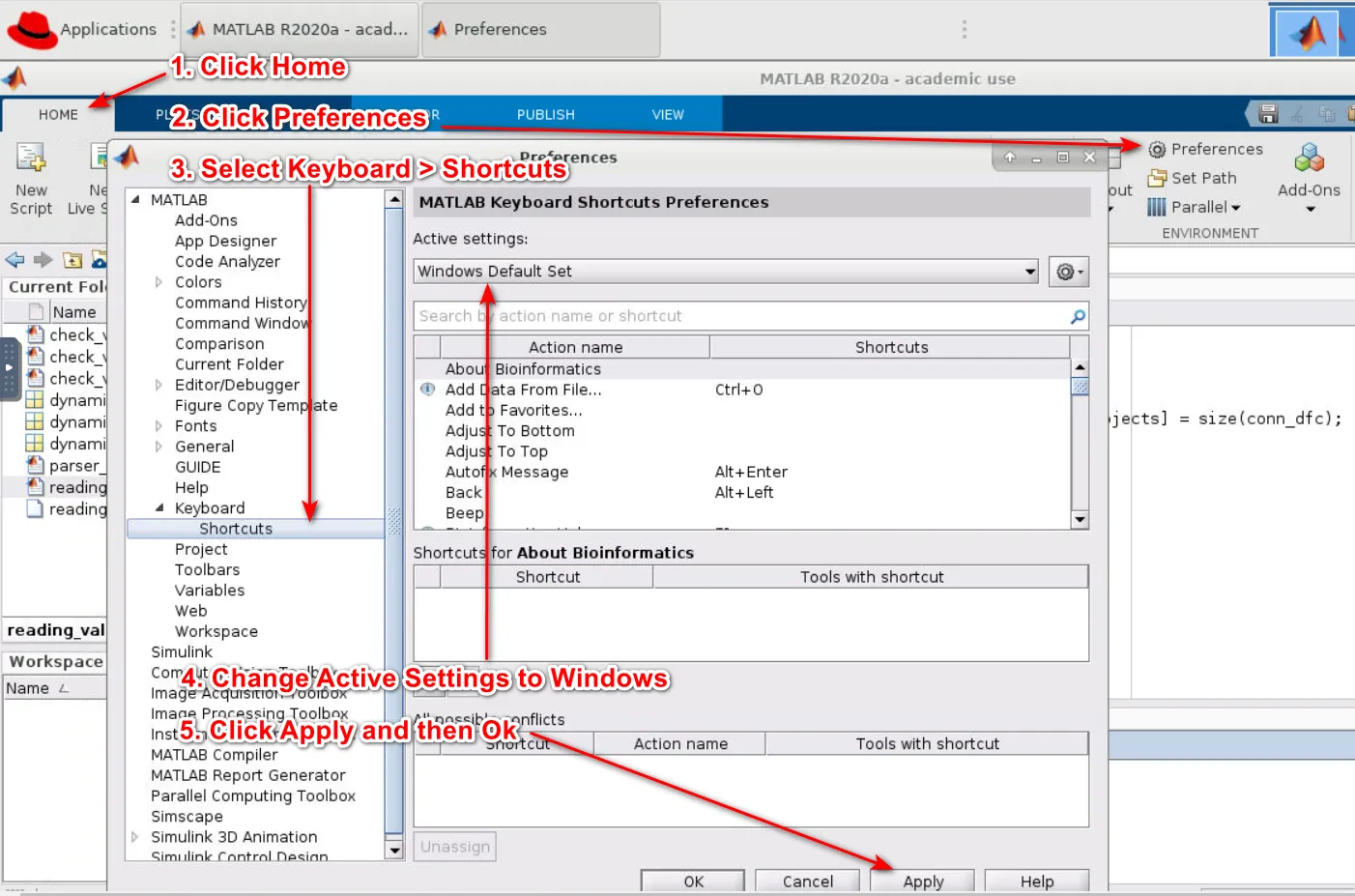Image resolution: width=1355 pixels, height=896 pixels.
Task: Expand the Fonts tree node
Action: 159,426
